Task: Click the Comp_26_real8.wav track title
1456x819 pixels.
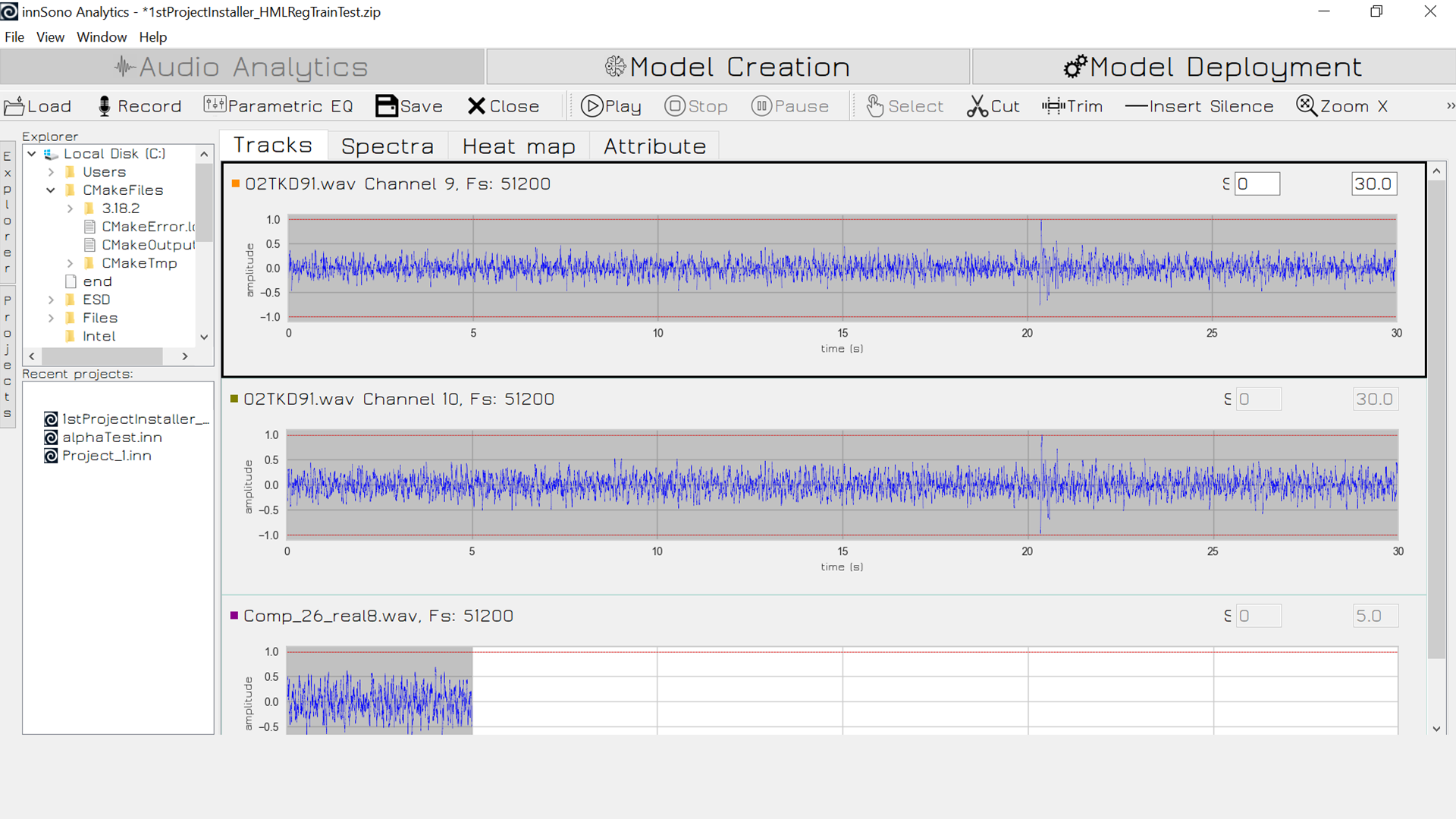Action: pos(378,616)
